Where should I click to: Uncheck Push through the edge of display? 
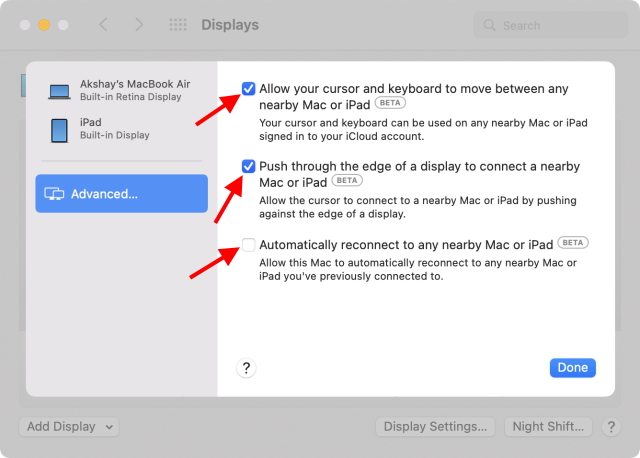[248, 166]
